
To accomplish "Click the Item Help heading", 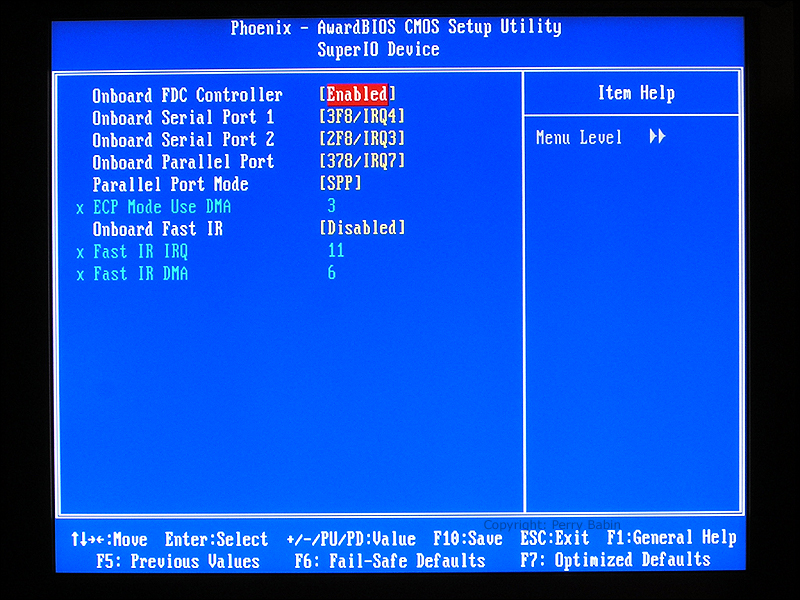I will coord(636,93).
